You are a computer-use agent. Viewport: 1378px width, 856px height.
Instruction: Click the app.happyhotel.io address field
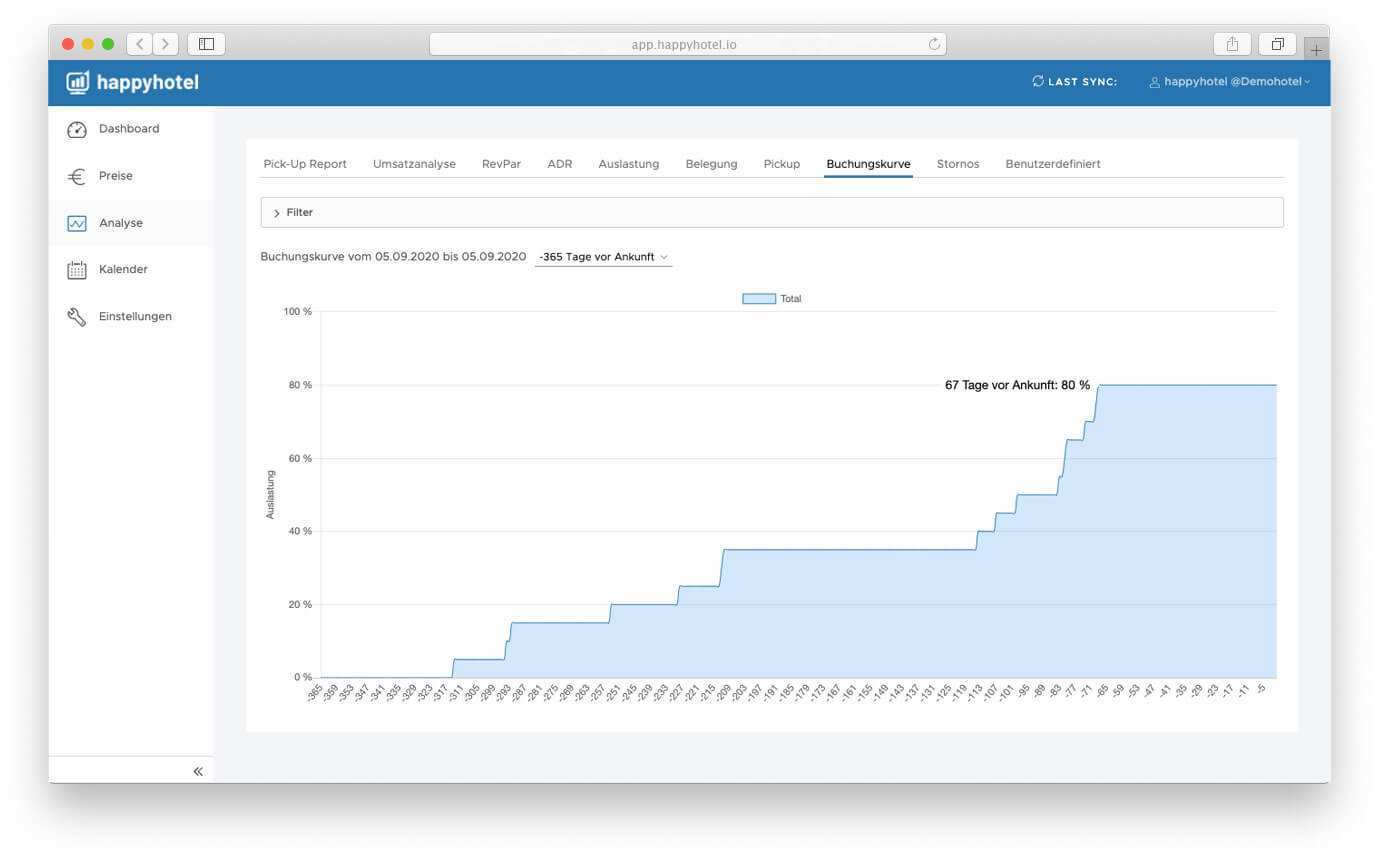pos(684,44)
